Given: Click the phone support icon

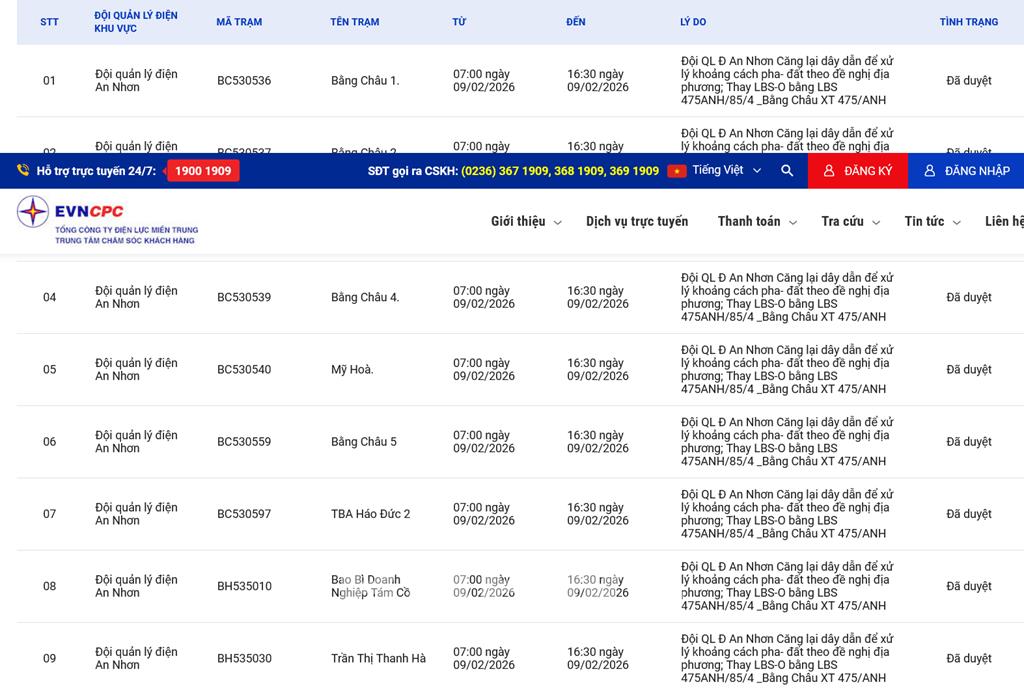Looking at the screenshot, I should pos(23,171).
